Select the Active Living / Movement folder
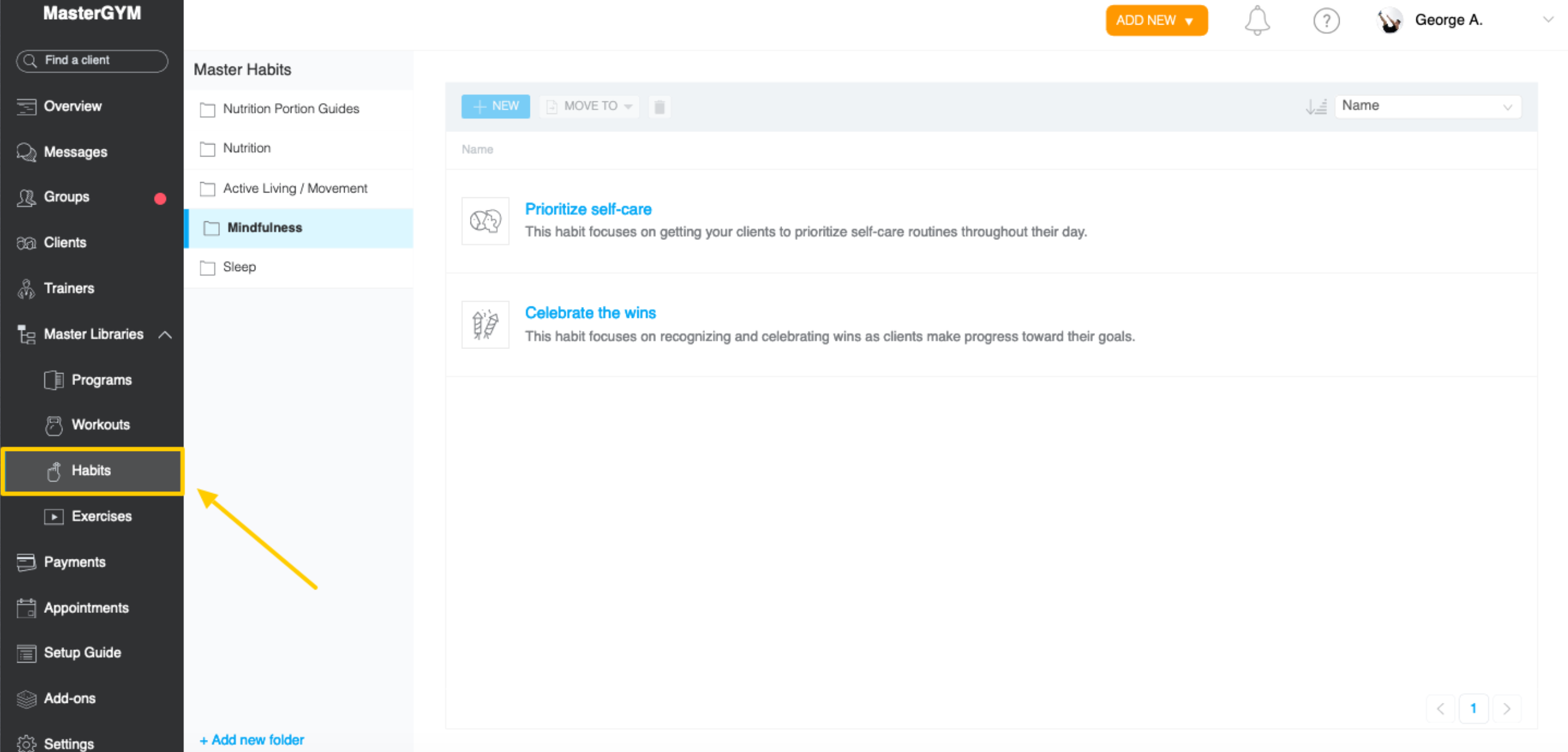Screen dimensions: 1568x752 pos(299,189)
